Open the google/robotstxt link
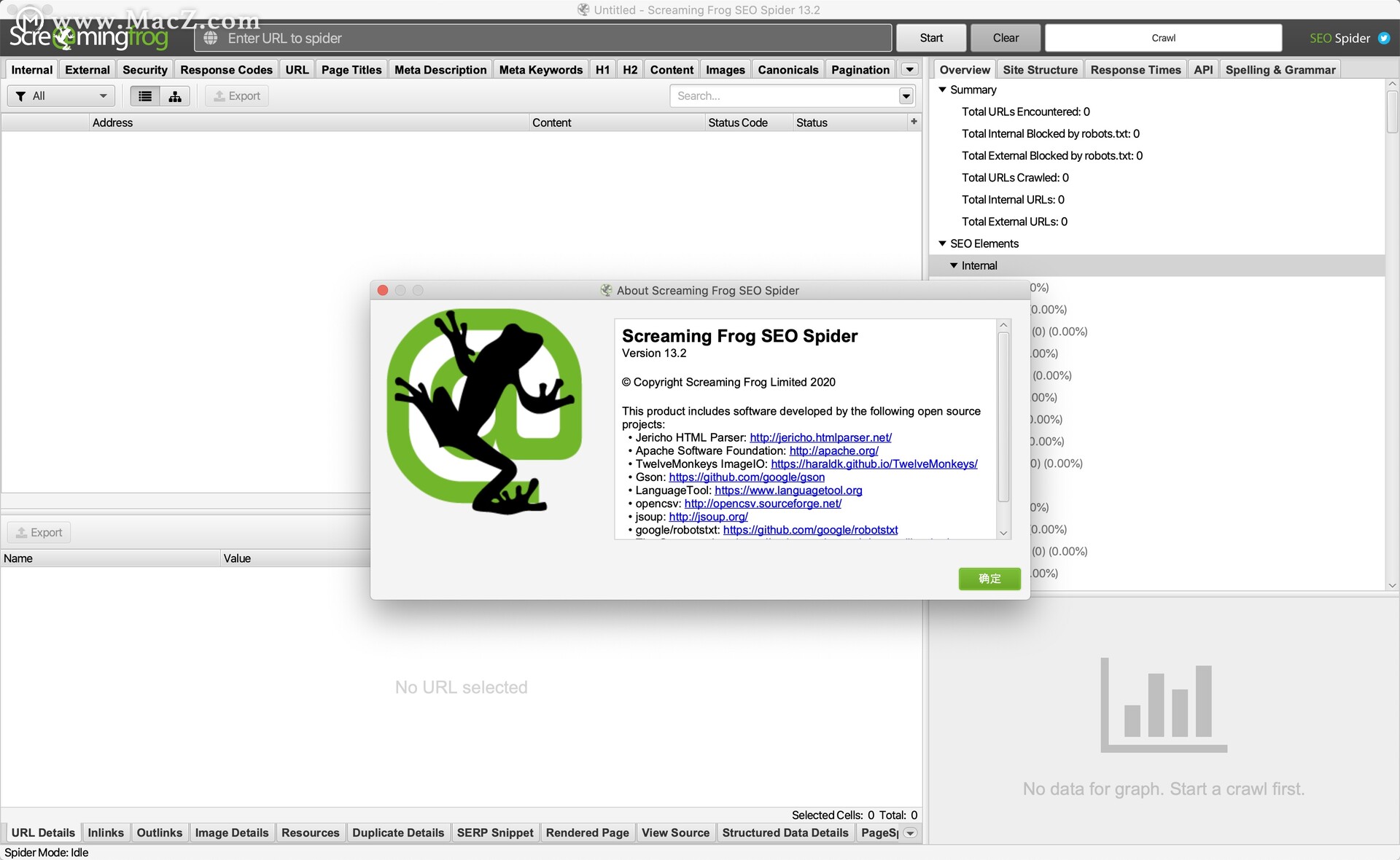Screen dimensions: 1400x860 click(810, 530)
